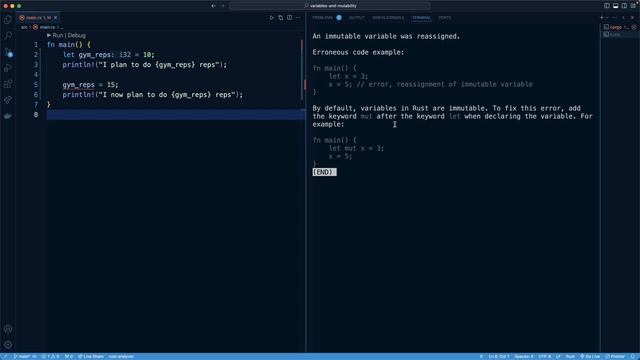
Task: Open the Explorer view in activity bar
Action: (8, 20)
